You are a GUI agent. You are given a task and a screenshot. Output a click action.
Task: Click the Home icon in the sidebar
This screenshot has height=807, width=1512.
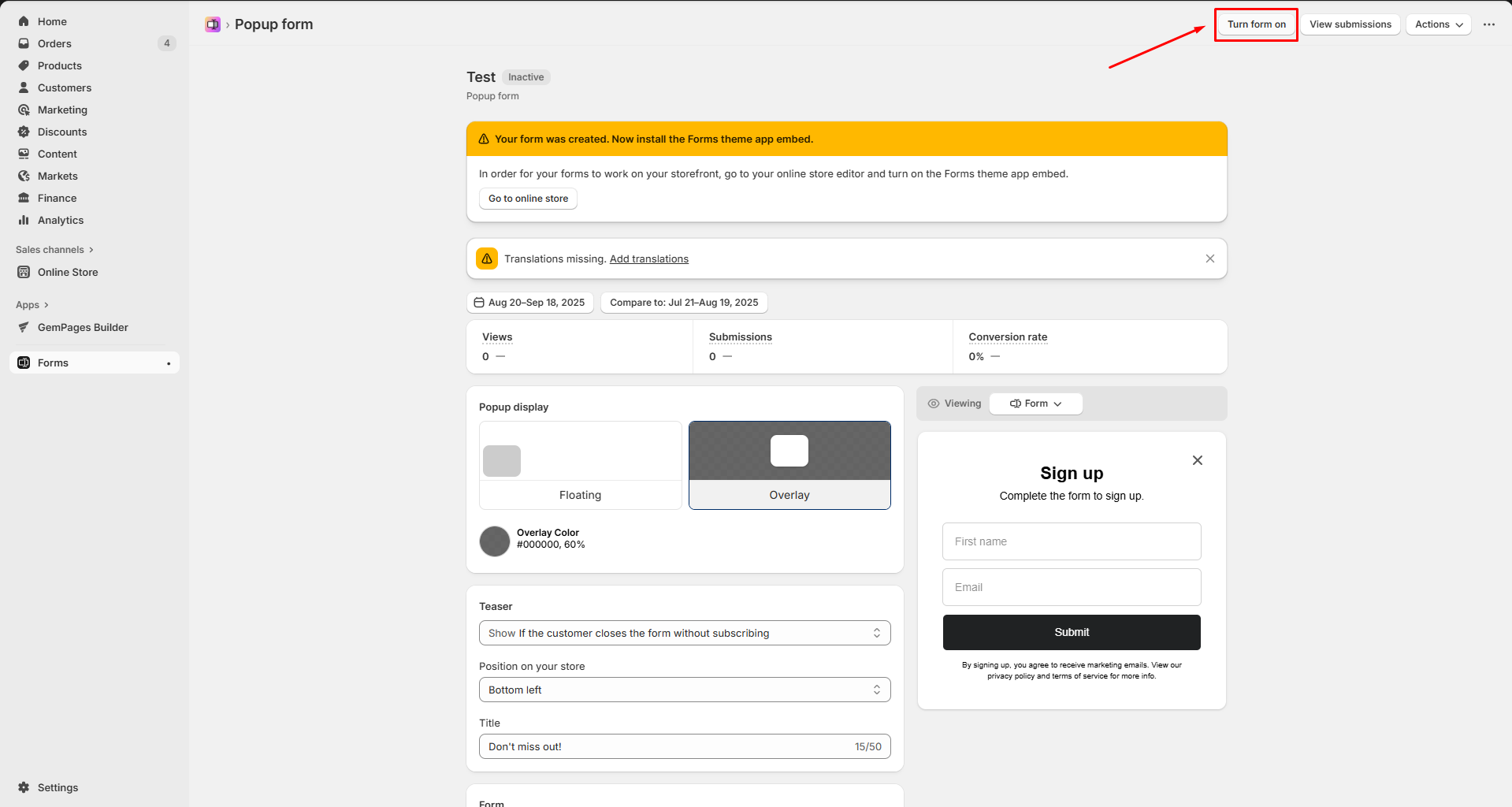(x=24, y=21)
